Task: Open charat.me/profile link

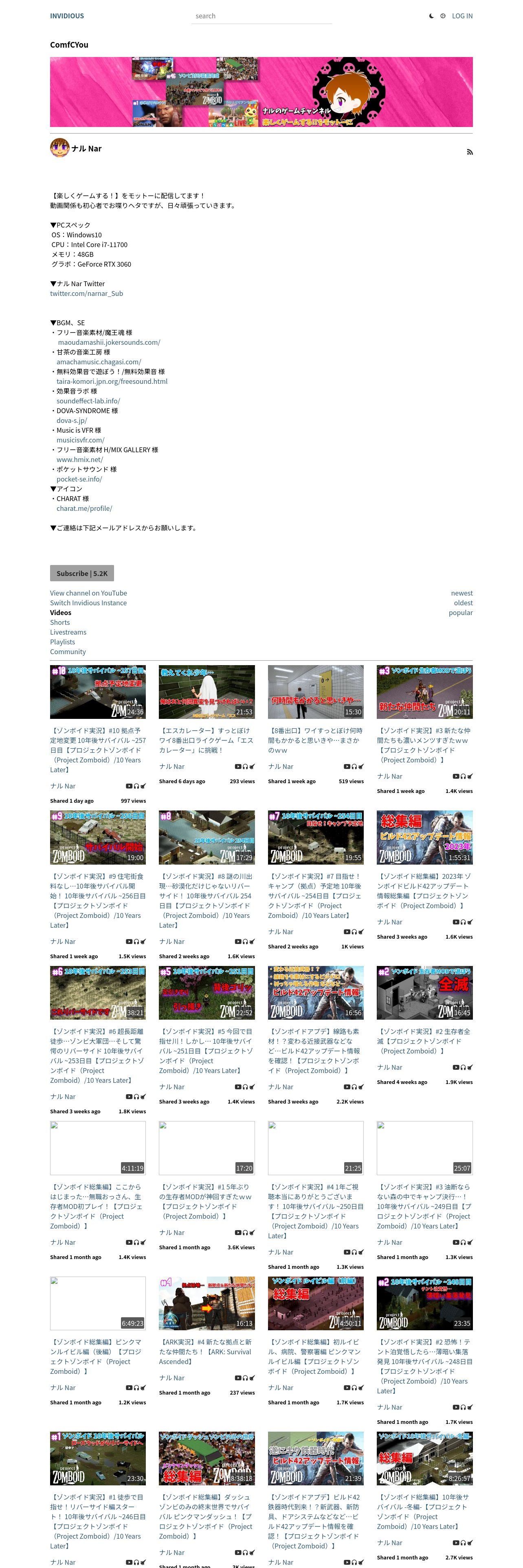Action: pos(85,508)
